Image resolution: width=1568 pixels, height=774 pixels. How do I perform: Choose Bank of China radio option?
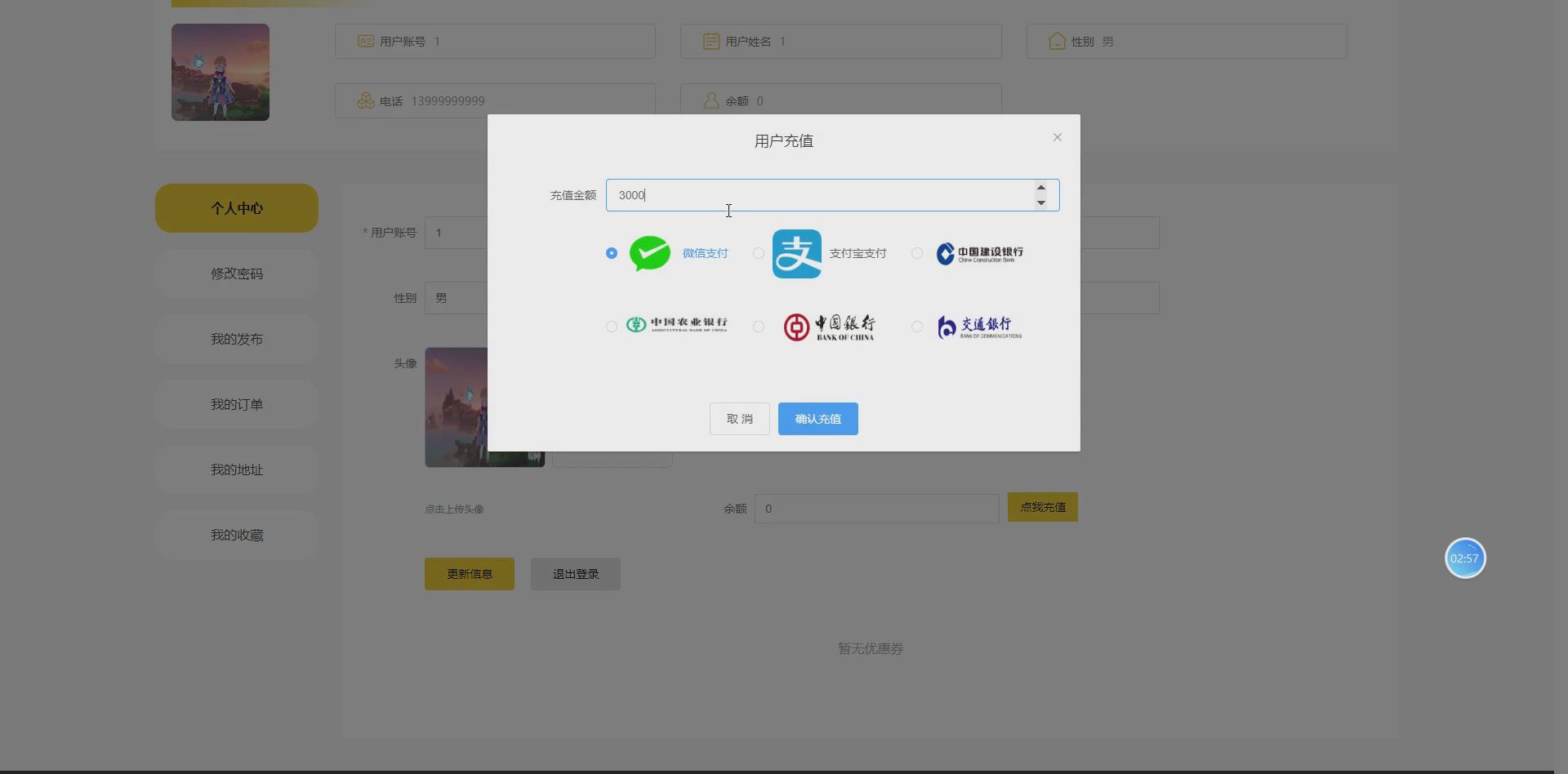(x=759, y=327)
